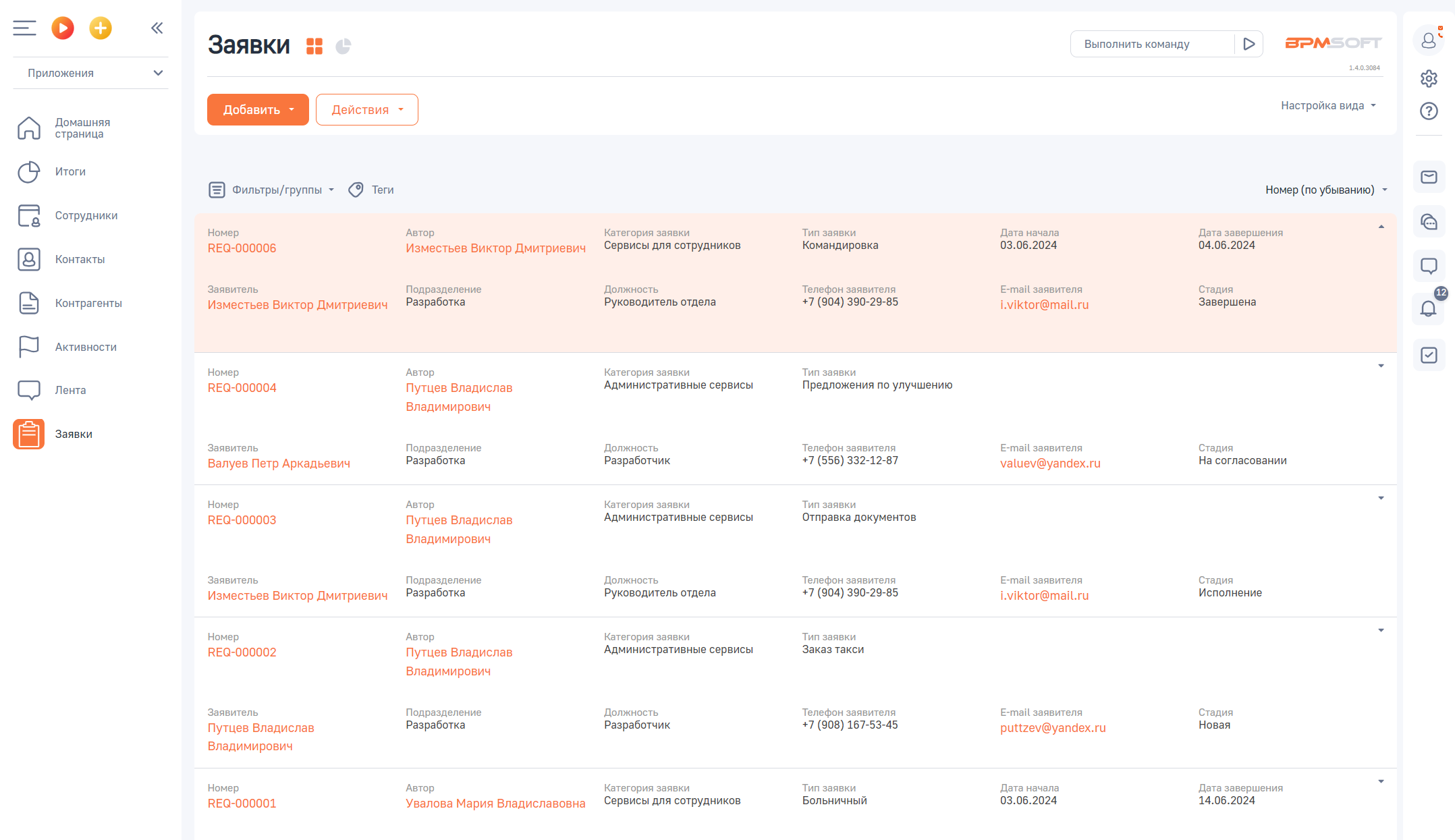Click the Итоги pie chart sidebar icon

point(29,172)
